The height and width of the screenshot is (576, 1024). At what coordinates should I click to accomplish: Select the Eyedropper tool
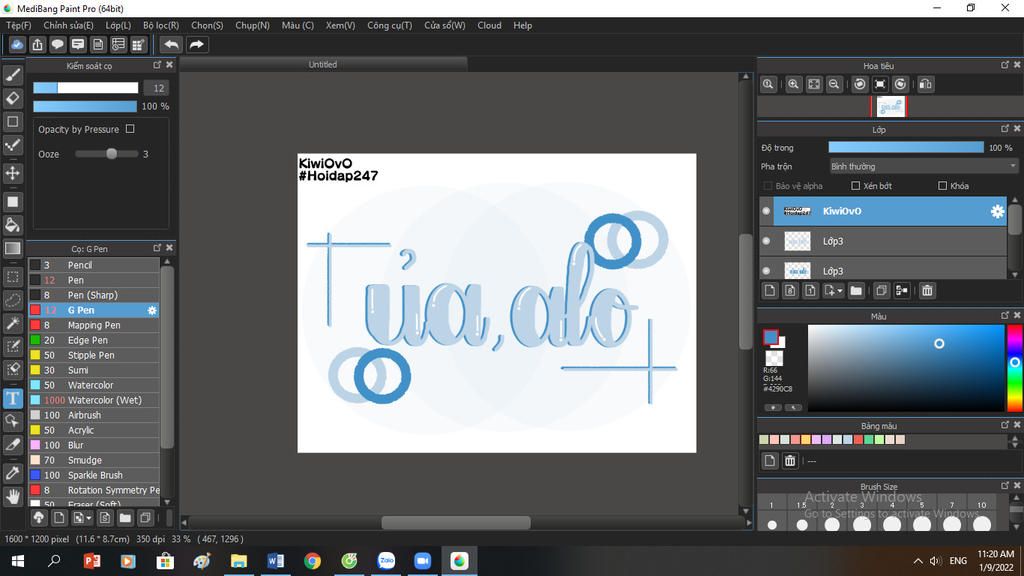tap(12, 473)
